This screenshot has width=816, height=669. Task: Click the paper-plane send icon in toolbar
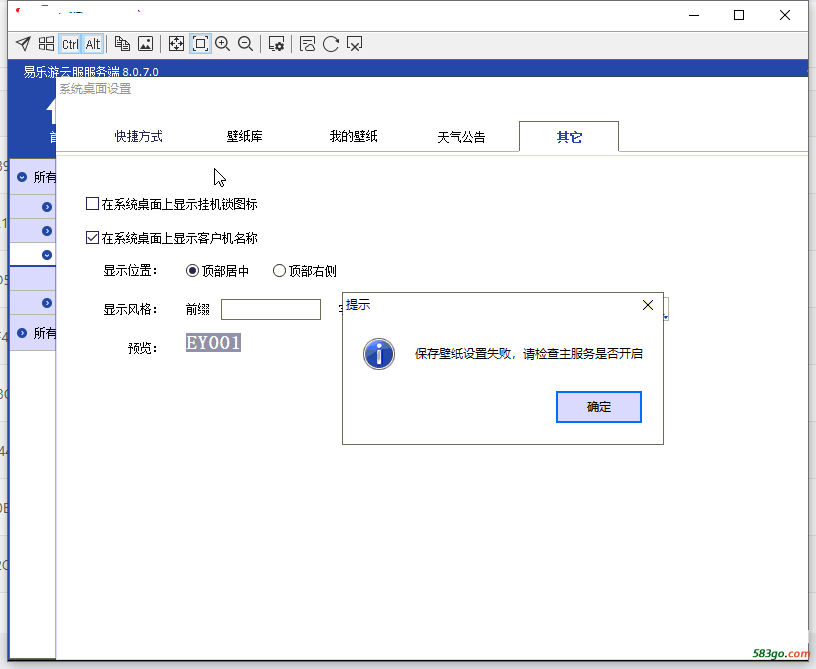22,44
